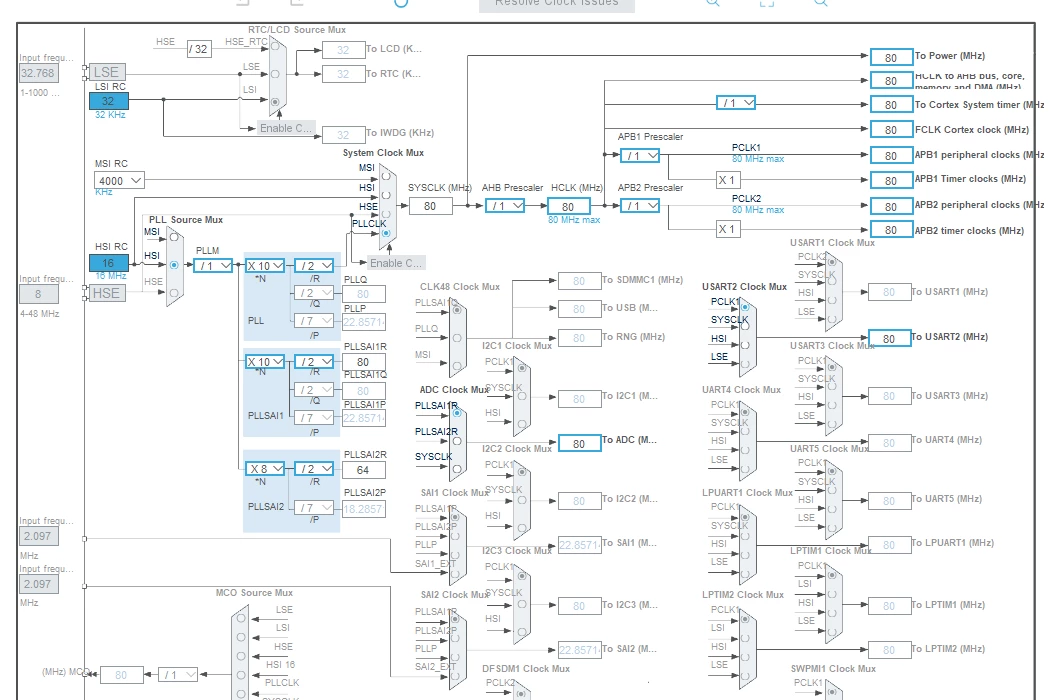Click Resolve Clock Issues button
This screenshot has height=700, width=1053.
pos(557,4)
